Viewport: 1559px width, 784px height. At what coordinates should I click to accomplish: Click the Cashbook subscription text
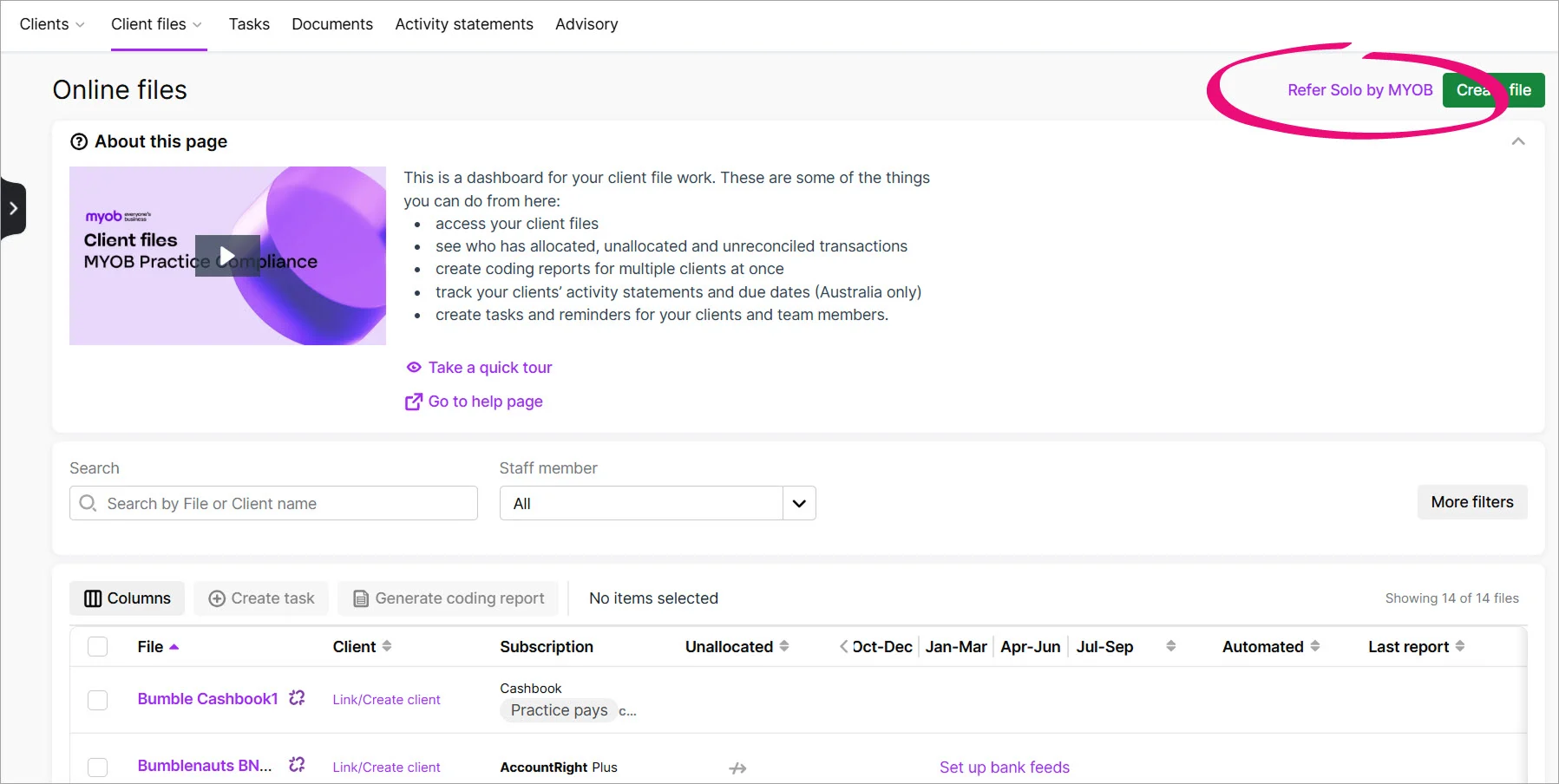(x=531, y=689)
